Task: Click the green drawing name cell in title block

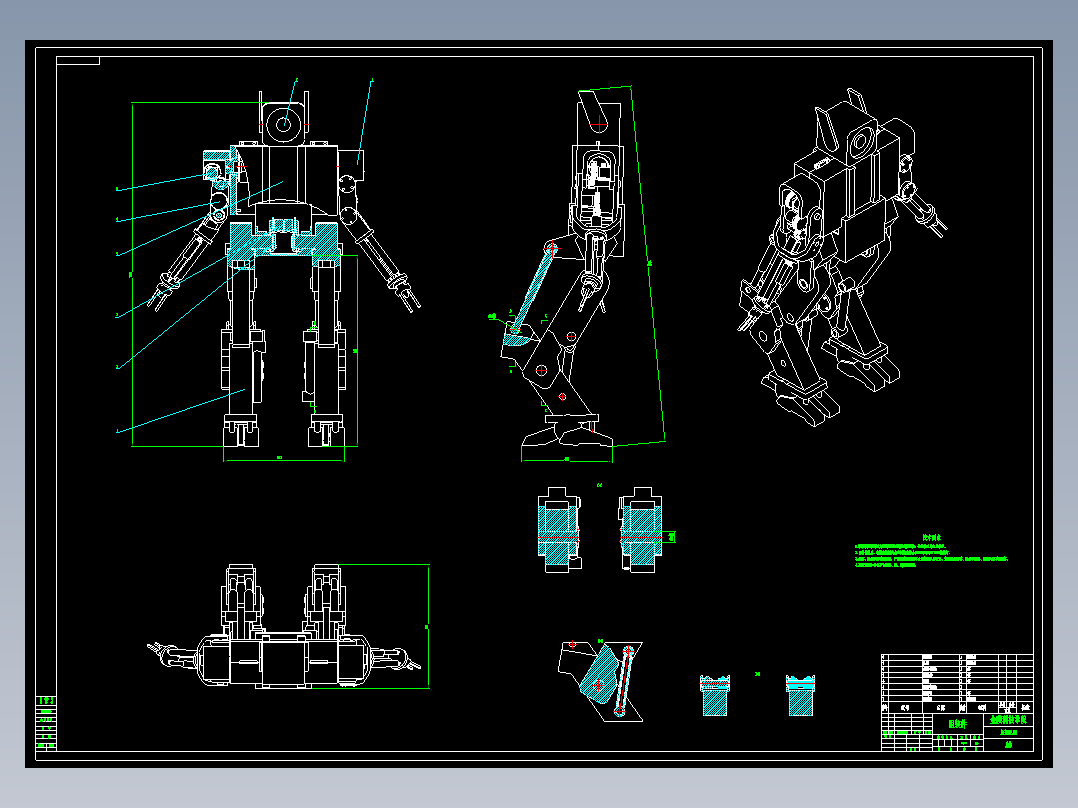Action: pos(958,724)
